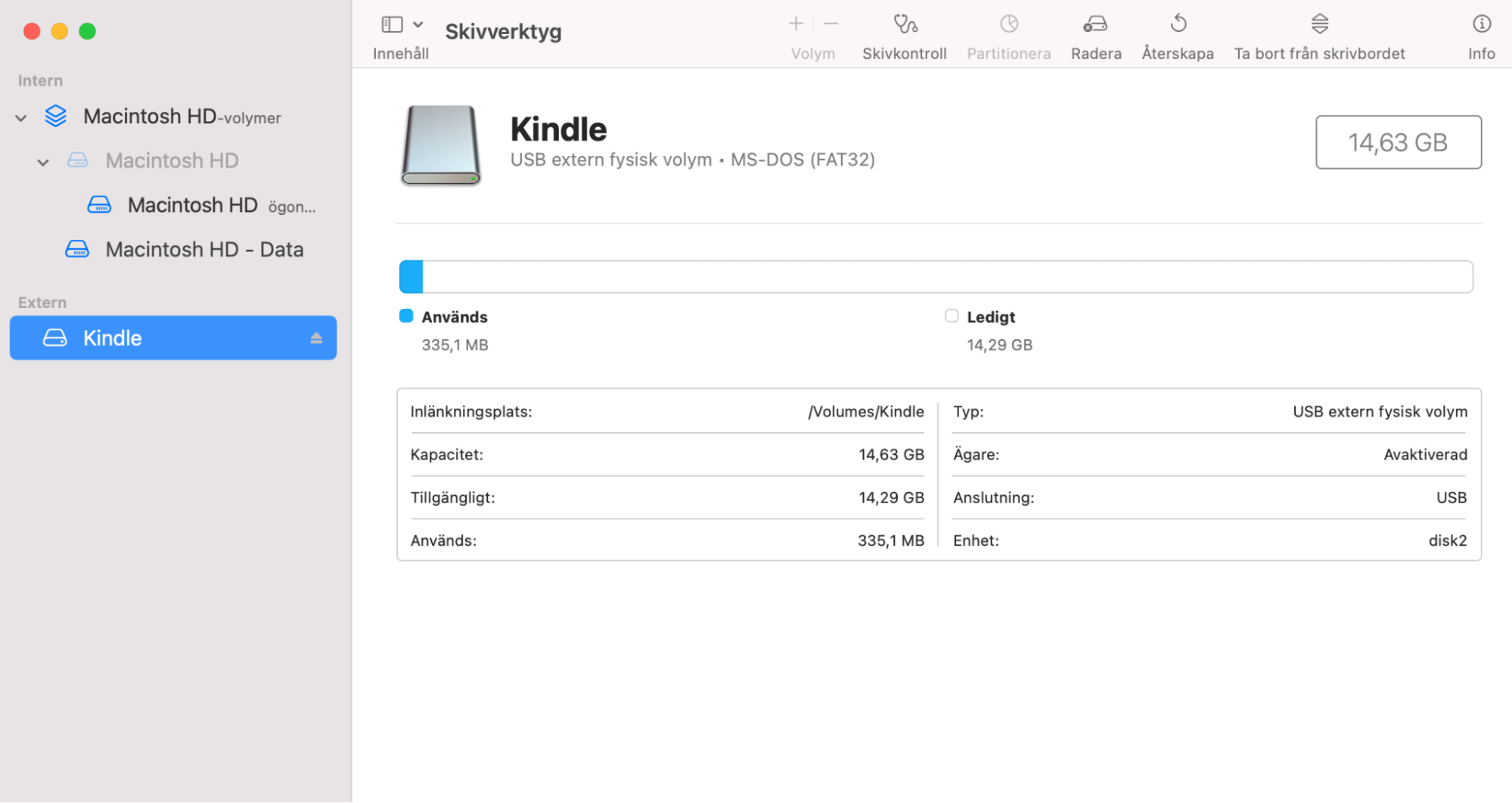The image size is (1512, 803).
Task: Click the Macintosh HD - Data disk icon
Action: [77, 249]
